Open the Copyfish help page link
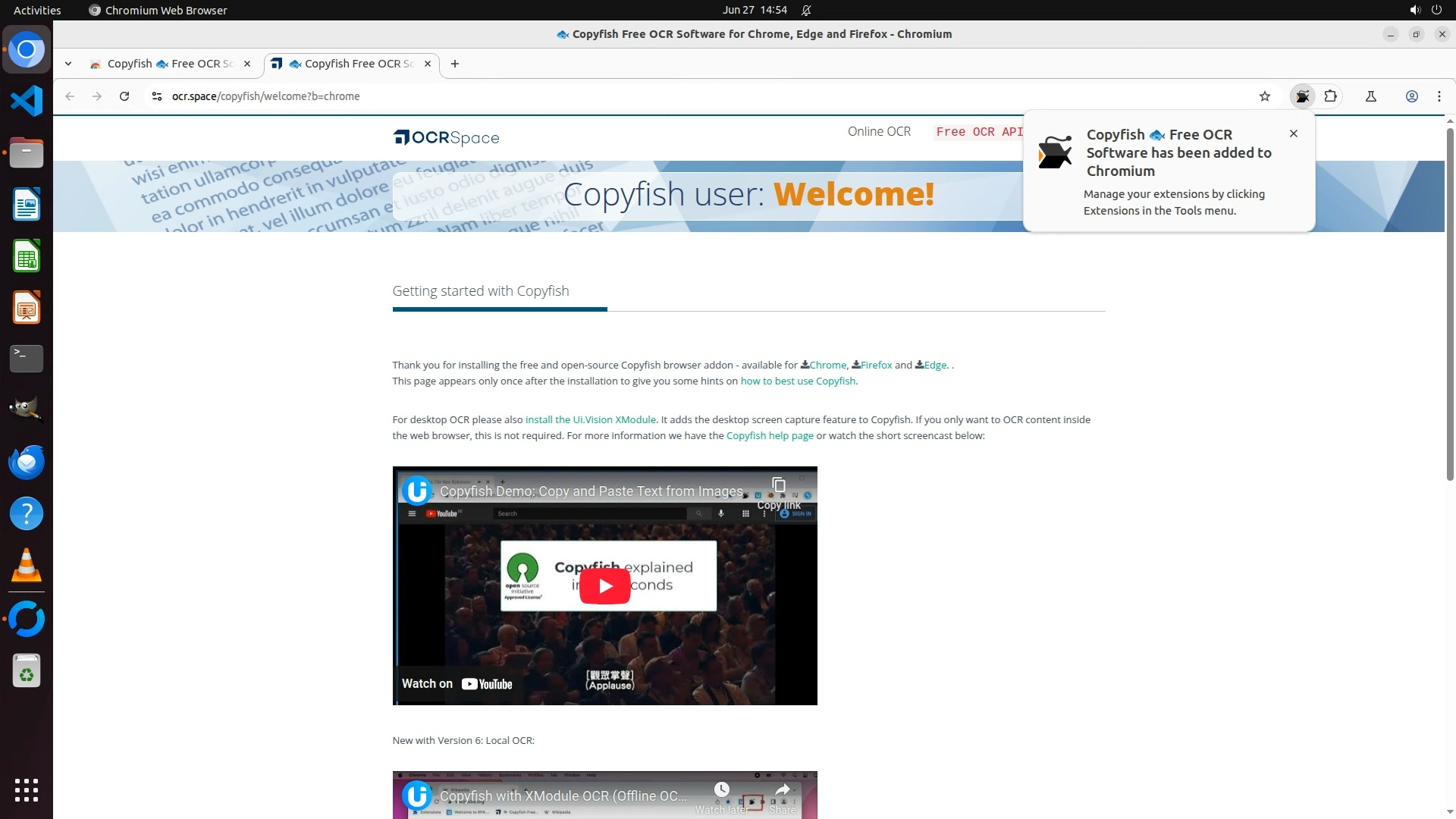Viewport: 1456px width, 819px height. pyautogui.click(x=769, y=436)
